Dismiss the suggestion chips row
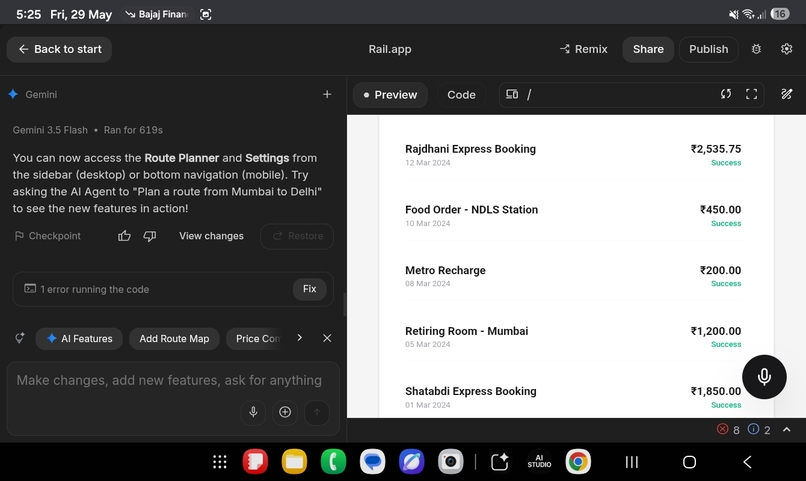The height and width of the screenshot is (481, 806). pyautogui.click(x=327, y=338)
